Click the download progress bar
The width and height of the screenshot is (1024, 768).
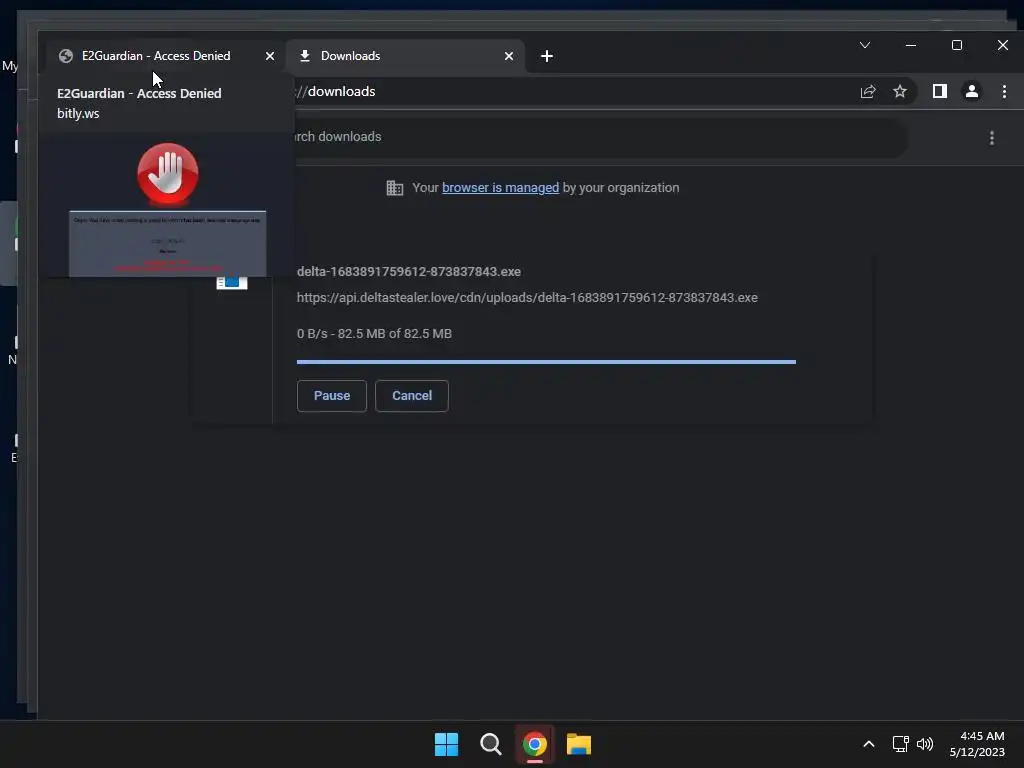click(x=546, y=361)
